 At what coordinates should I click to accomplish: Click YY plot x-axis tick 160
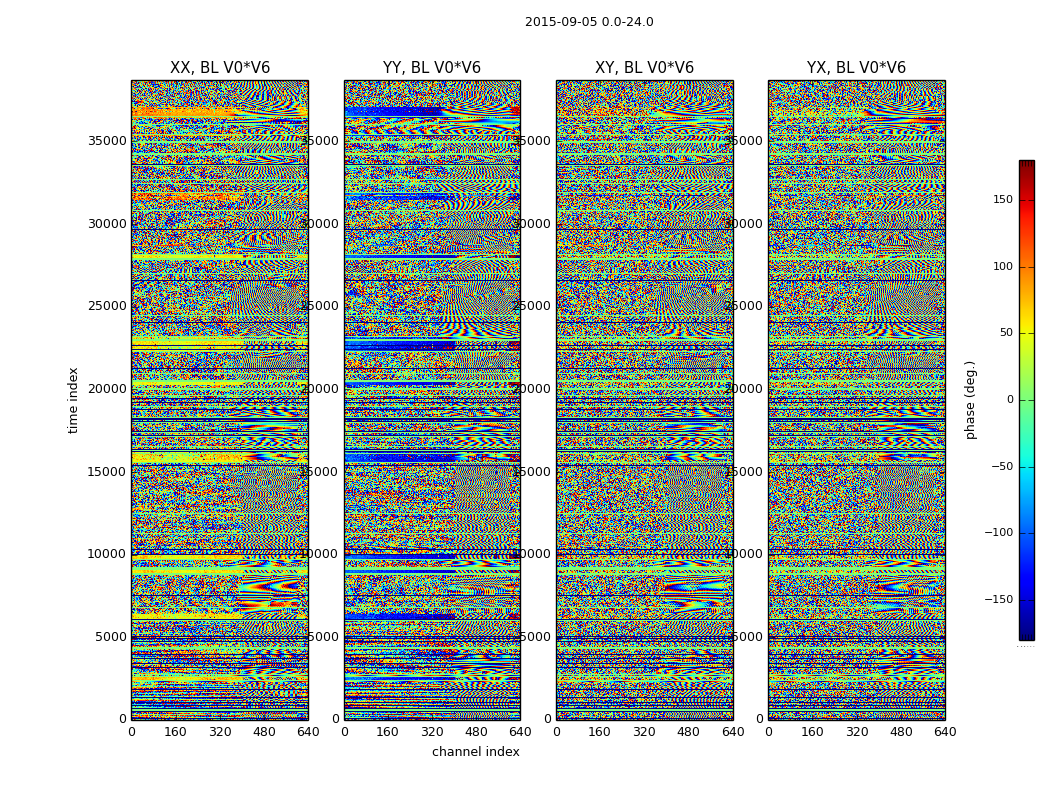388,732
